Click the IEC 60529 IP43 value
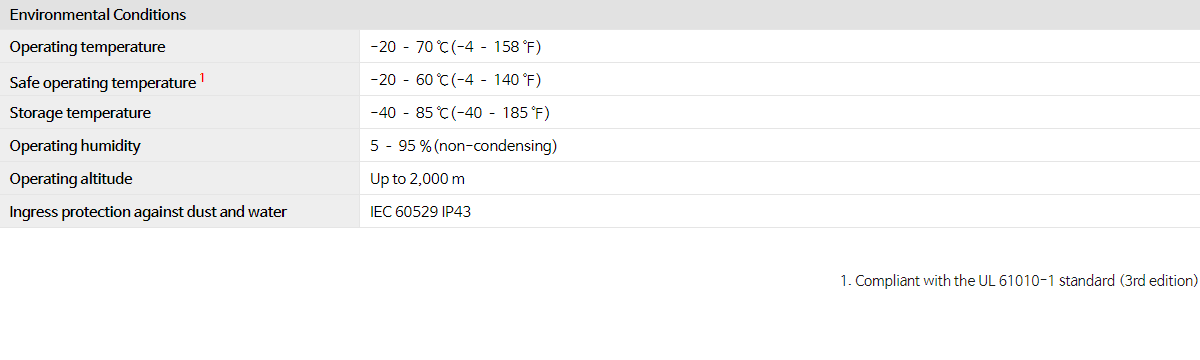The height and width of the screenshot is (360, 1200). click(x=420, y=212)
